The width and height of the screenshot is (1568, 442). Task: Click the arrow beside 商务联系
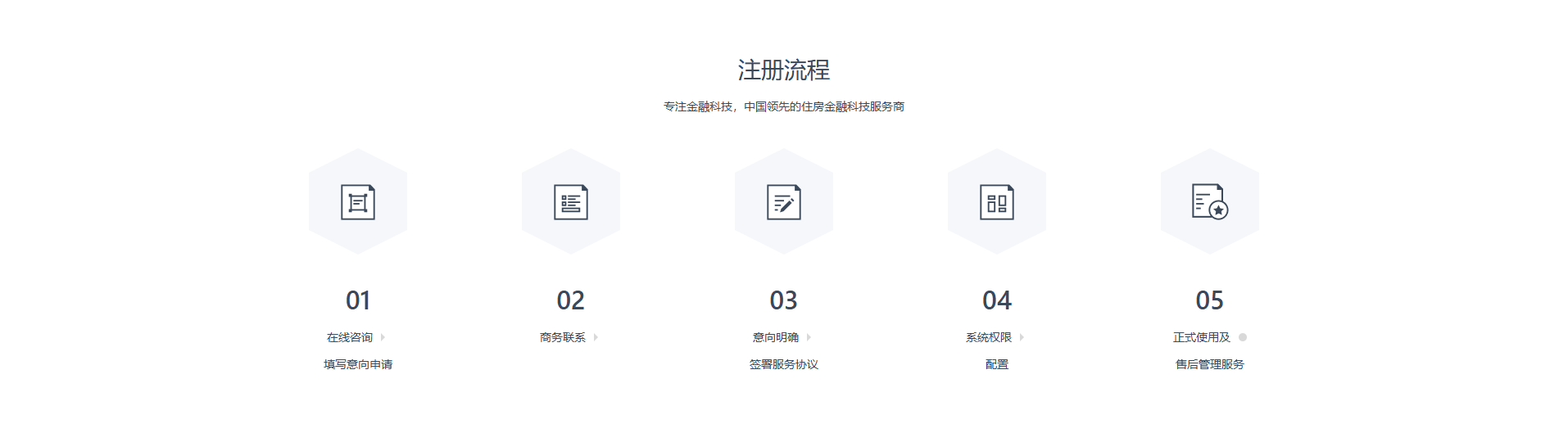(596, 337)
